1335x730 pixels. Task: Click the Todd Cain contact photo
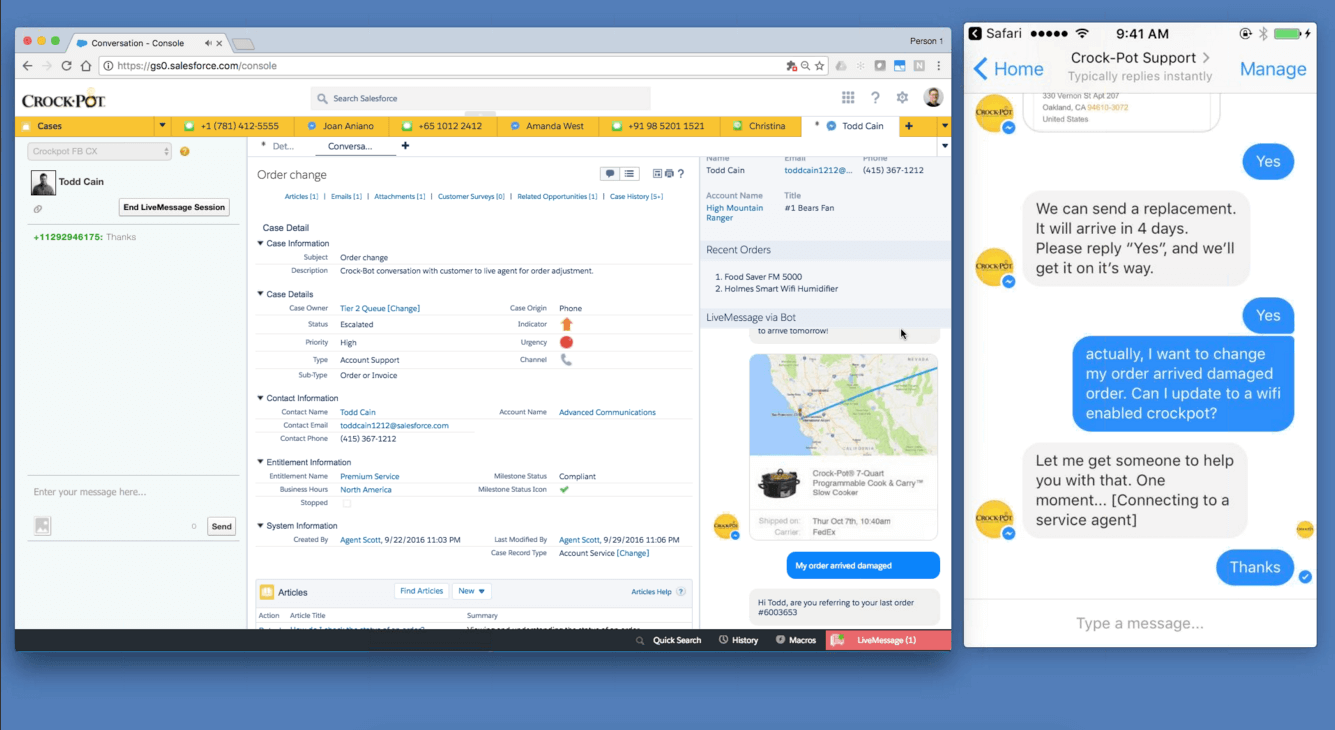pyautogui.click(x=43, y=182)
